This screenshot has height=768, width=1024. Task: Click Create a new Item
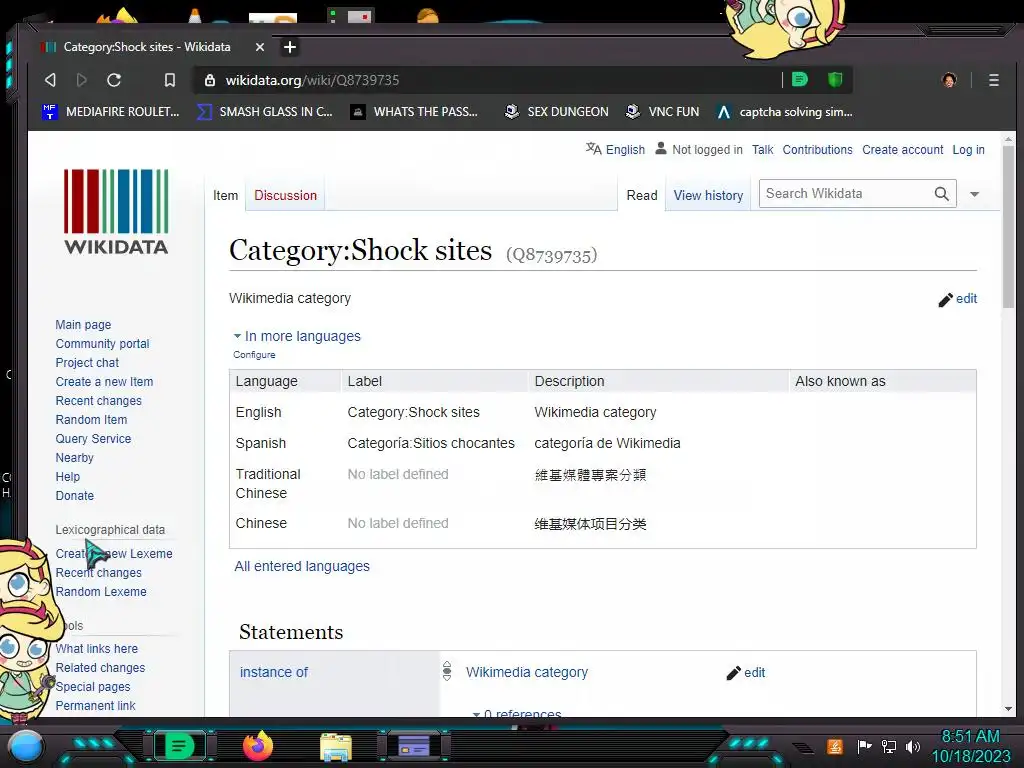104,381
